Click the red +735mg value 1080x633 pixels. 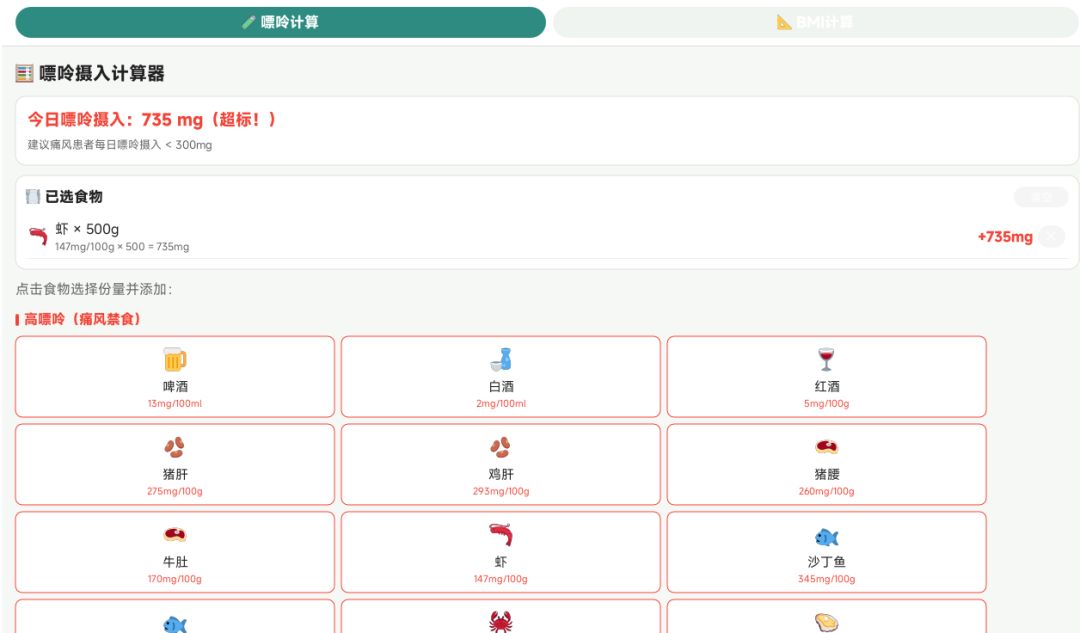[1005, 236]
